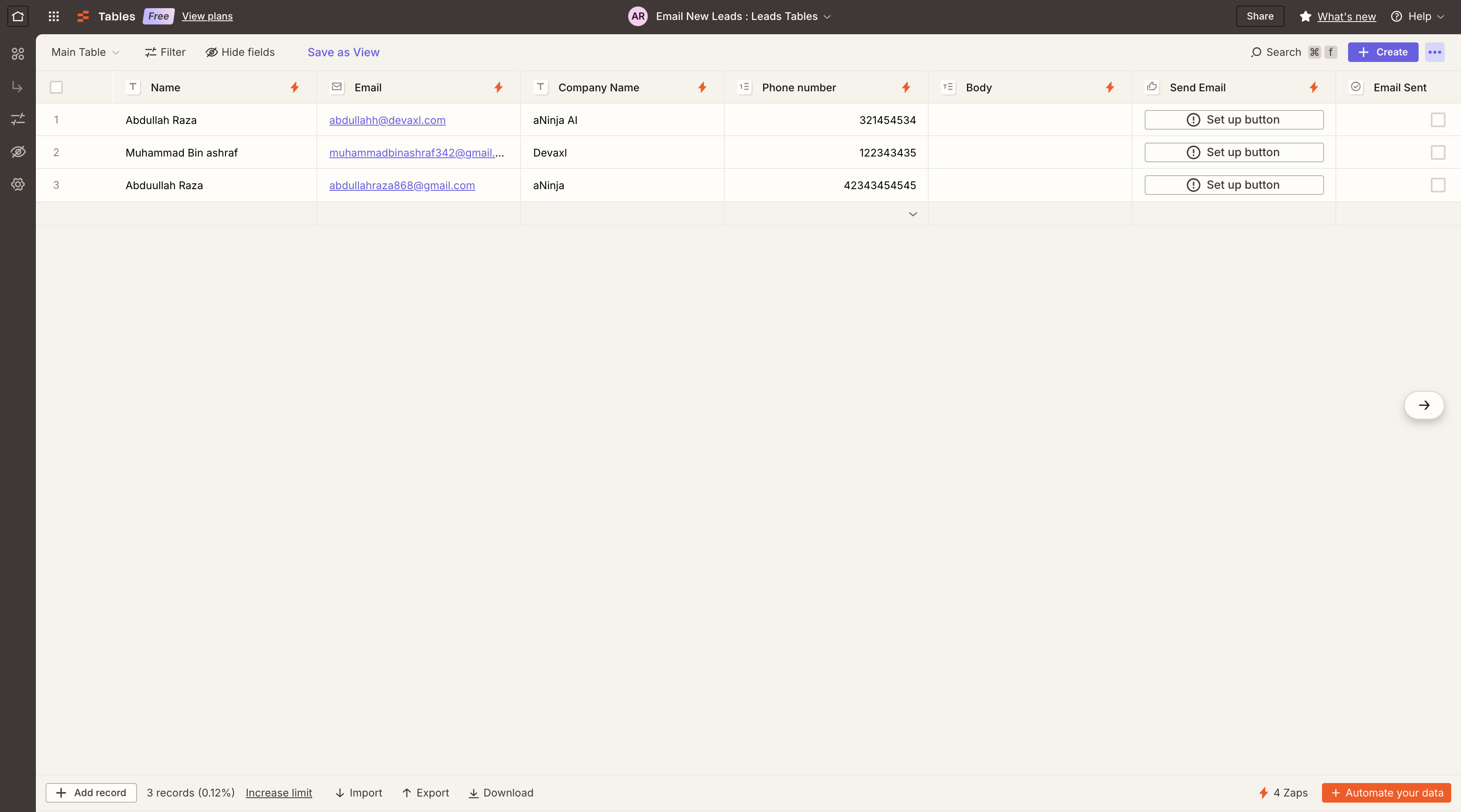Viewport: 1461px width, 812px height.
Task: Click the scroll right arrow button
Action: tap(1423, 405)
